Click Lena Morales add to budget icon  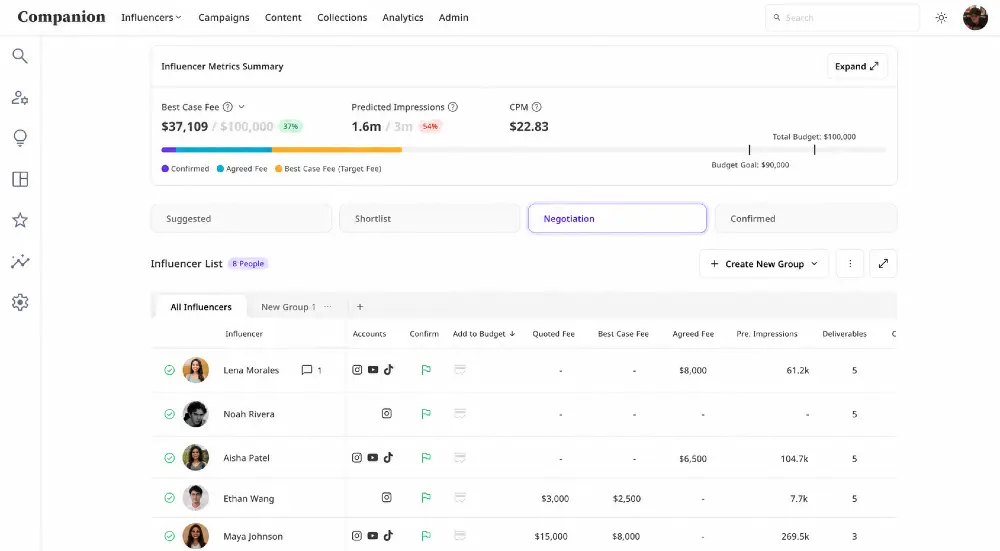460,370
